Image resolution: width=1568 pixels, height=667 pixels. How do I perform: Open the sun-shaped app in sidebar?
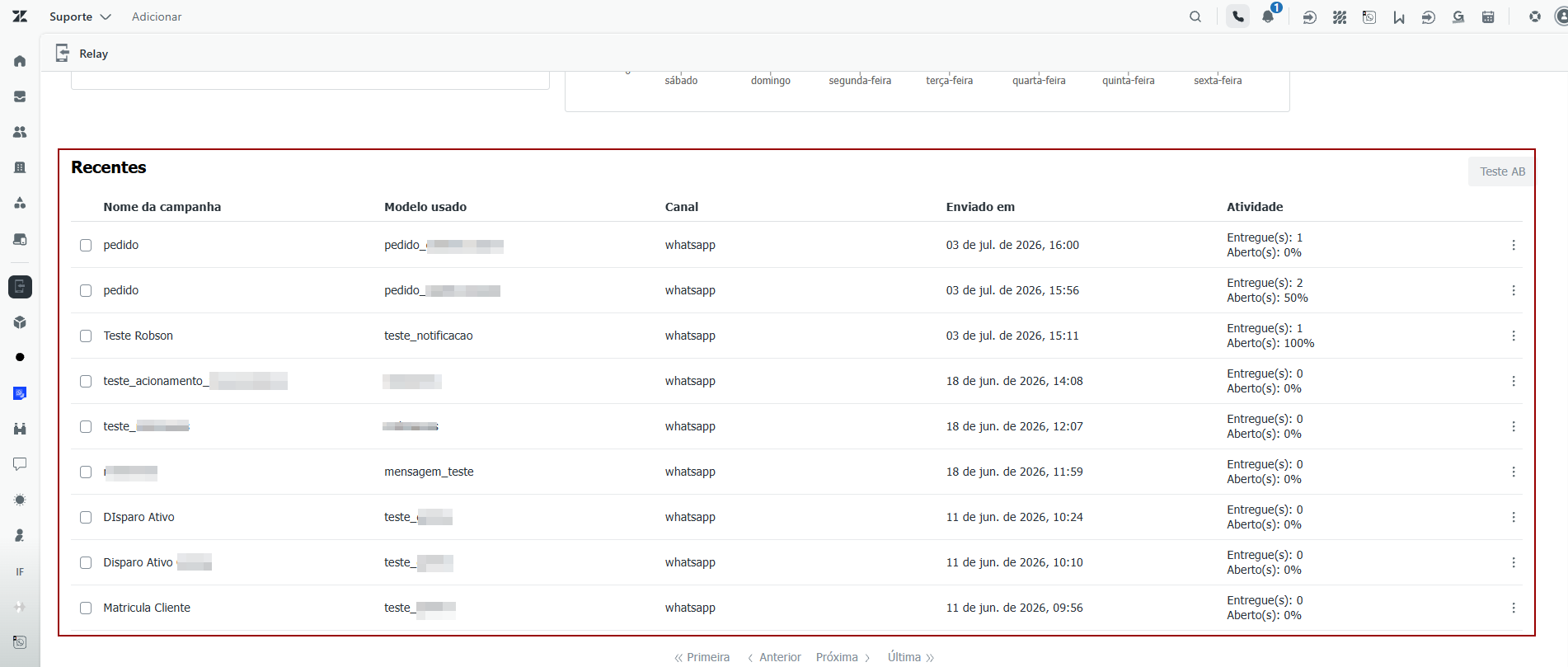(20, 500)
